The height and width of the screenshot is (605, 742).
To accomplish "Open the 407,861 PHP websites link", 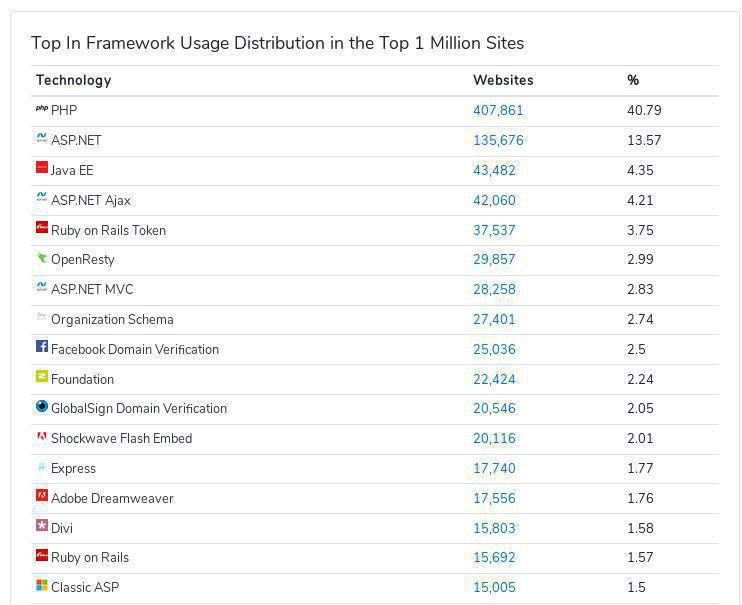I will [498, 110].
